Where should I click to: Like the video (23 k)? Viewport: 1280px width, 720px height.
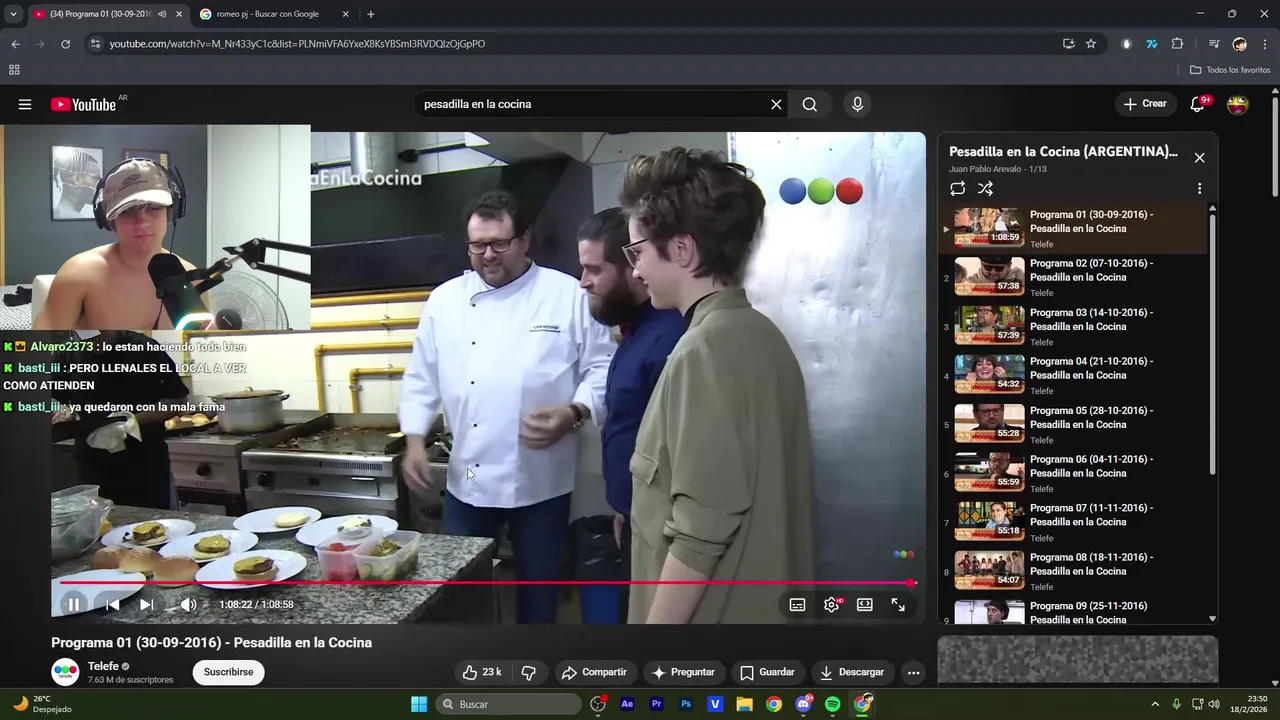point(481,672)
